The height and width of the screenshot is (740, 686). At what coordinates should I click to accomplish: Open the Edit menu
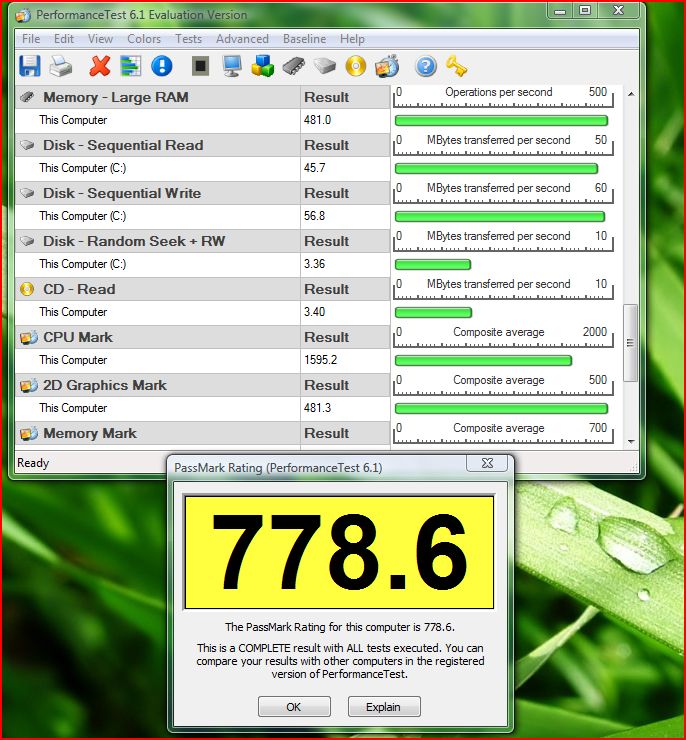point(64,39)
